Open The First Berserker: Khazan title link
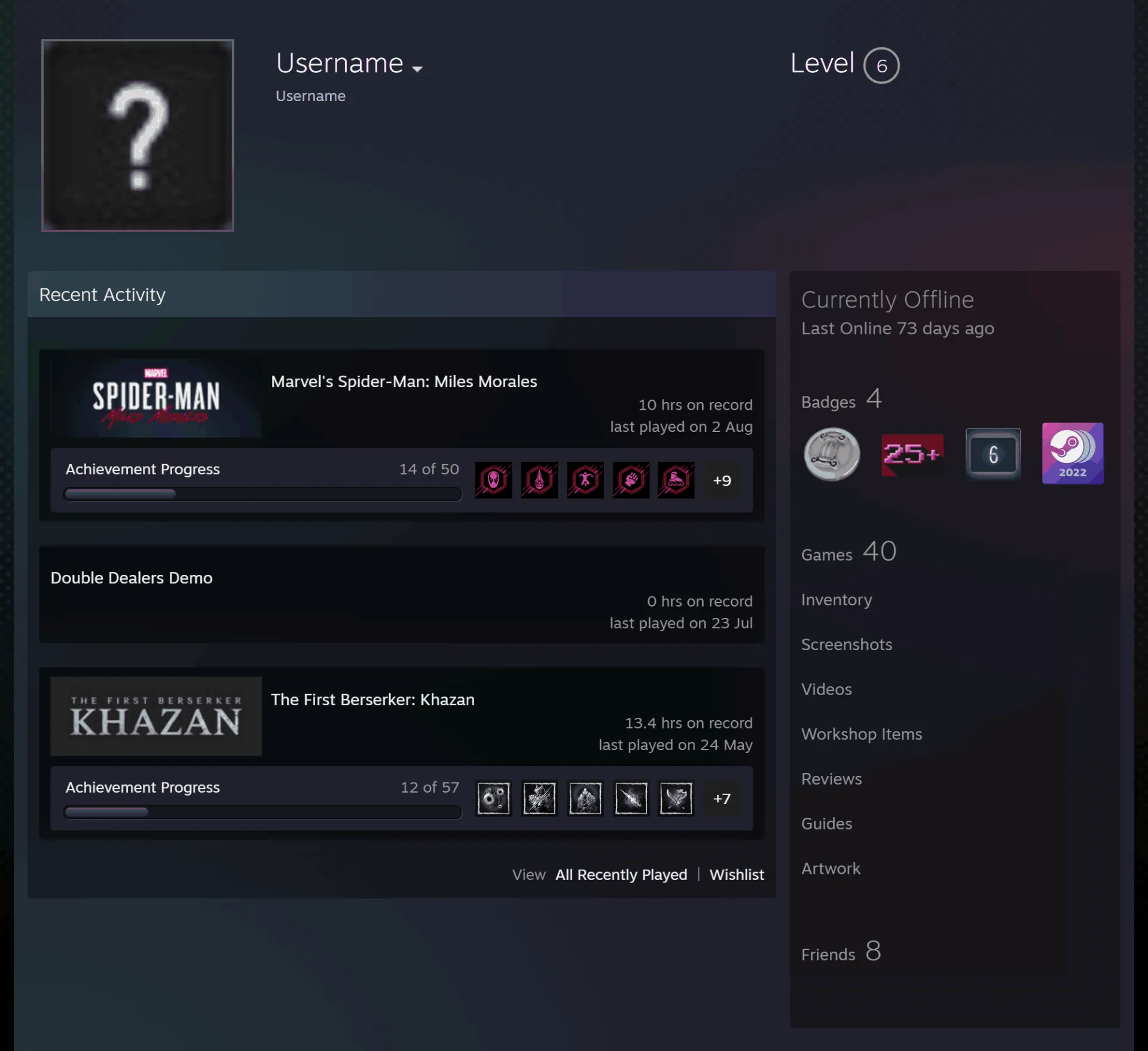Image resolution: width=1148 pixels, height=1051 pixels. (373, 700)
